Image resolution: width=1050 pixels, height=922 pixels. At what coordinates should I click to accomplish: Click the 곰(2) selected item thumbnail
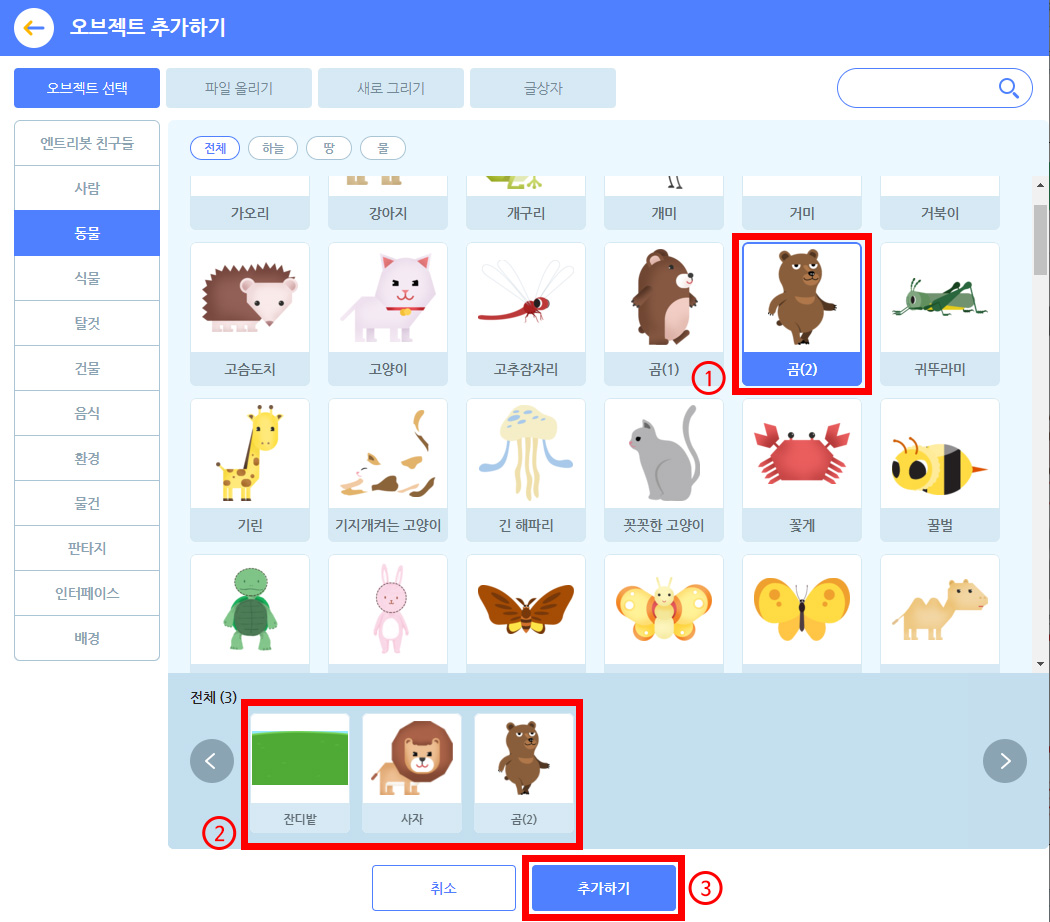coord(524,773)
